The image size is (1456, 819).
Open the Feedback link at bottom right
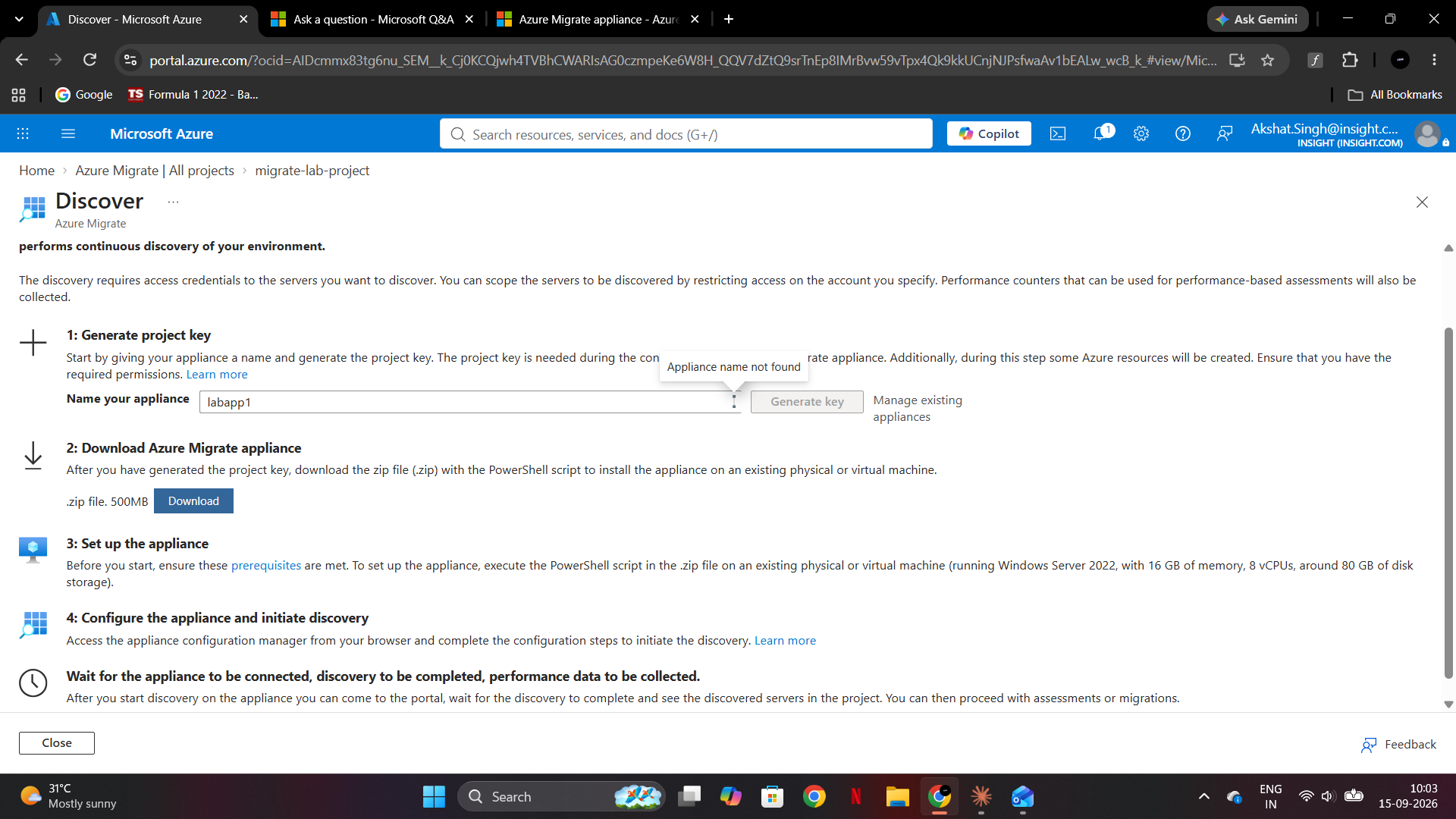[1399, 745]
